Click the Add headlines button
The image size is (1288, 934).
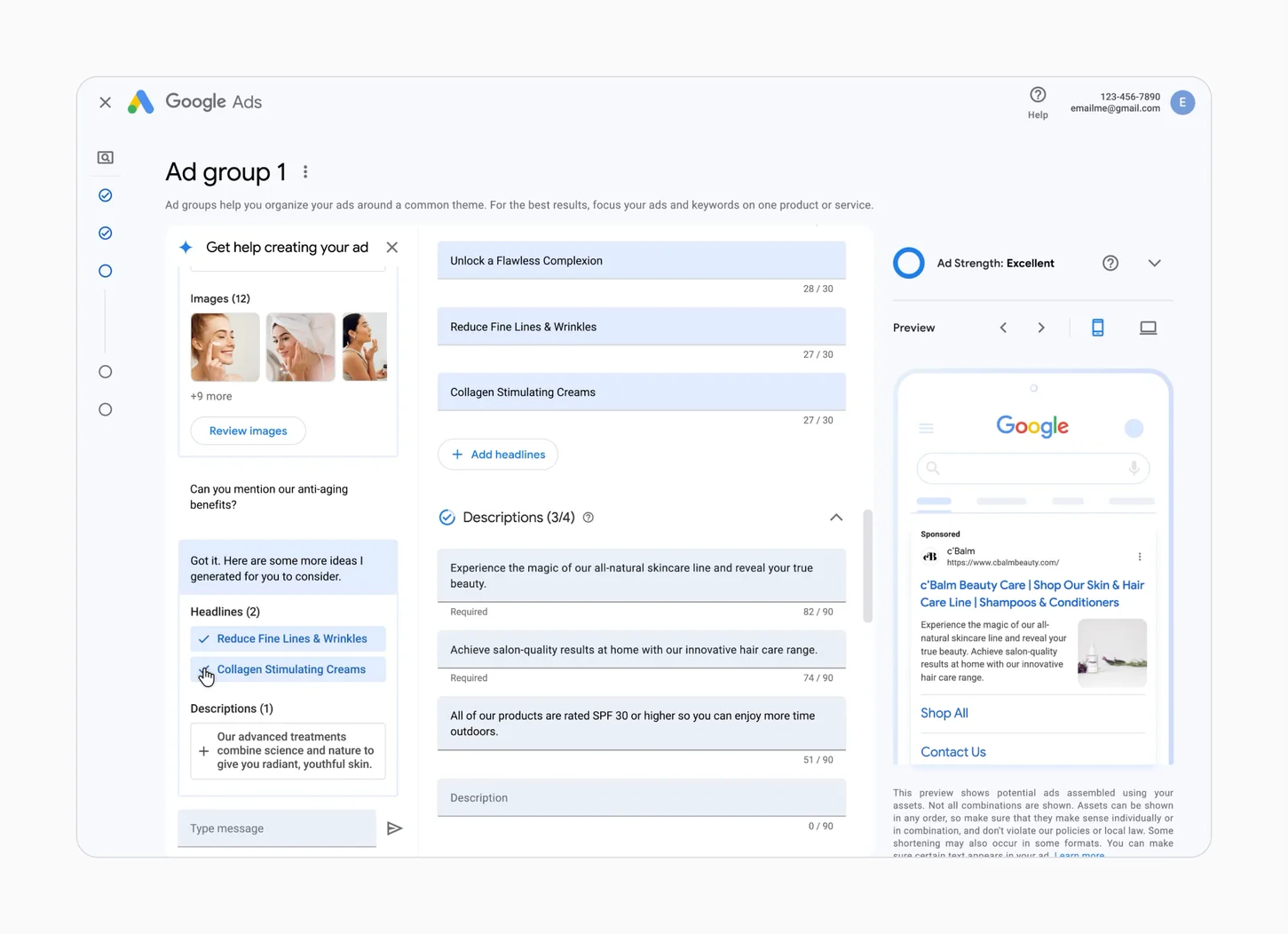(x=497, y=454)
